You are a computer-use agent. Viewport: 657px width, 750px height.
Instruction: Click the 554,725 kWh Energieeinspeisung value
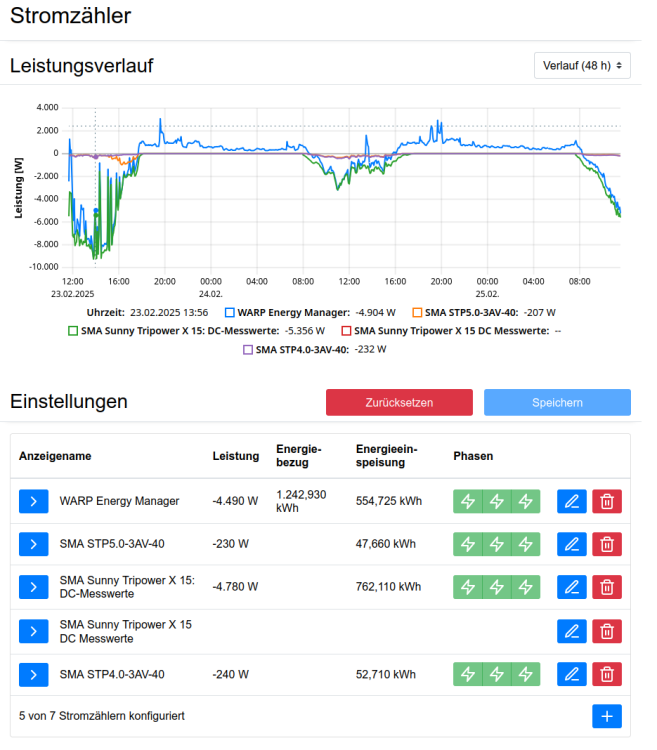point(389,501)
